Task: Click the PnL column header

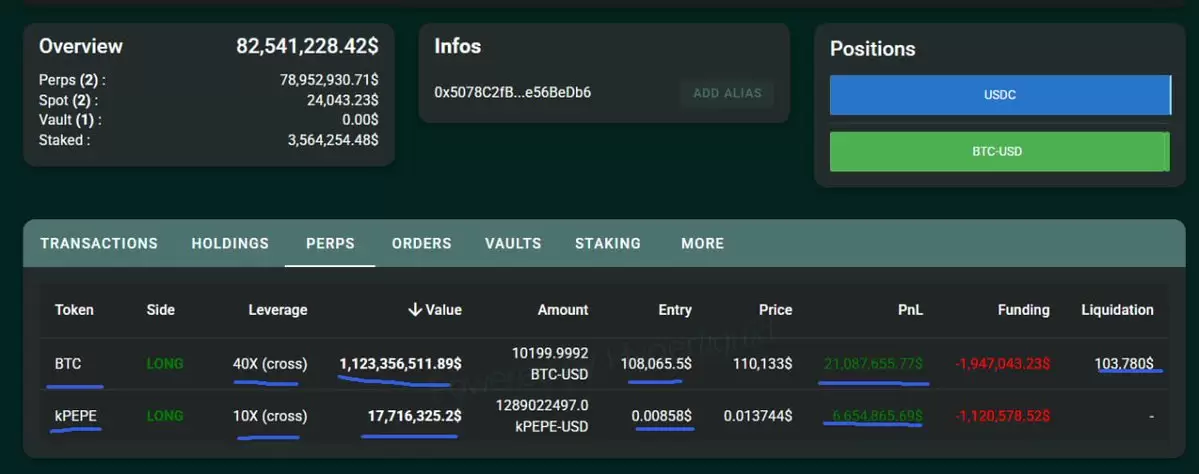Action: 910,310
